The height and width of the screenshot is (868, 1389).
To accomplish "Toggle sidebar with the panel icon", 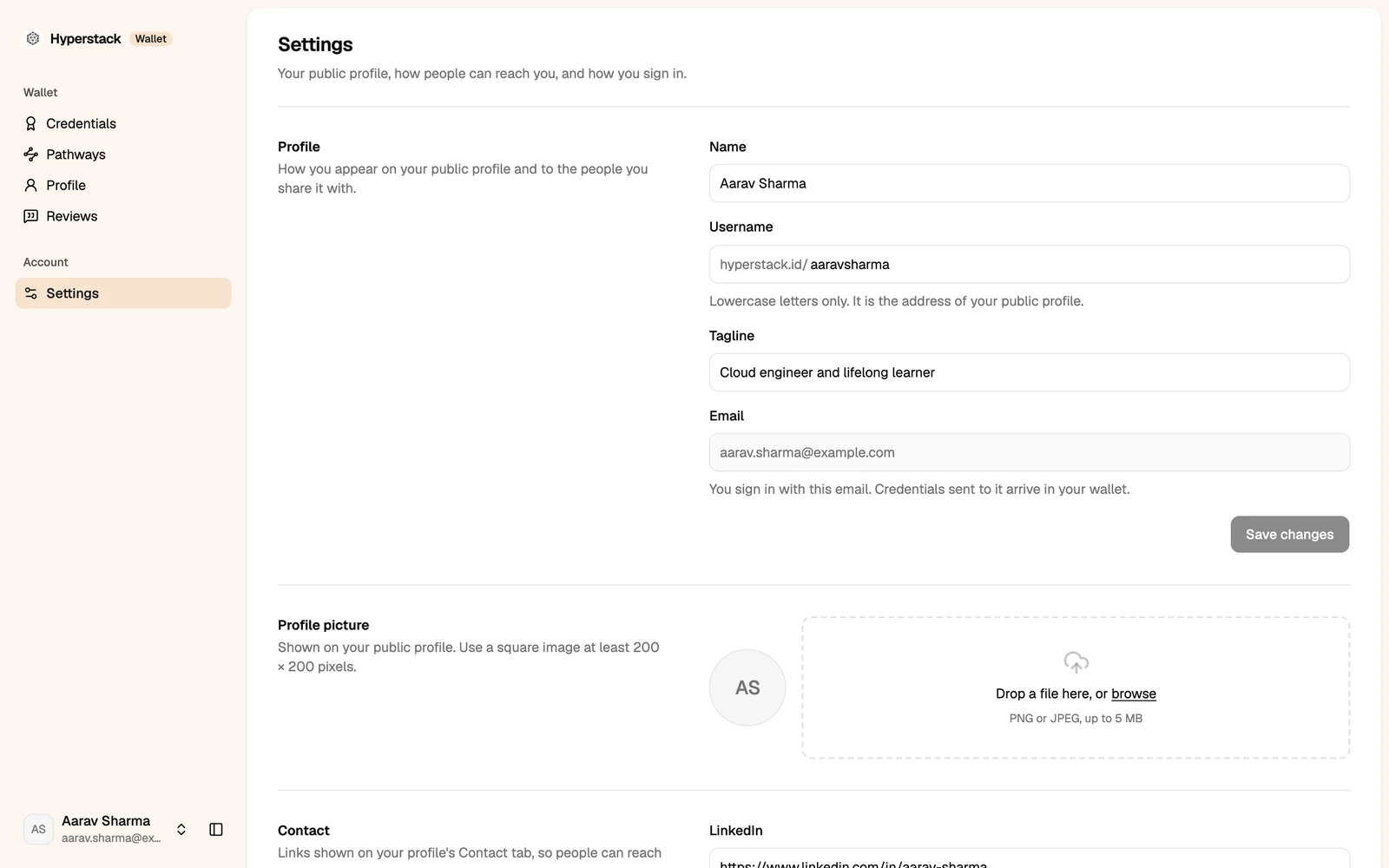I will click(x=216, y=830).
